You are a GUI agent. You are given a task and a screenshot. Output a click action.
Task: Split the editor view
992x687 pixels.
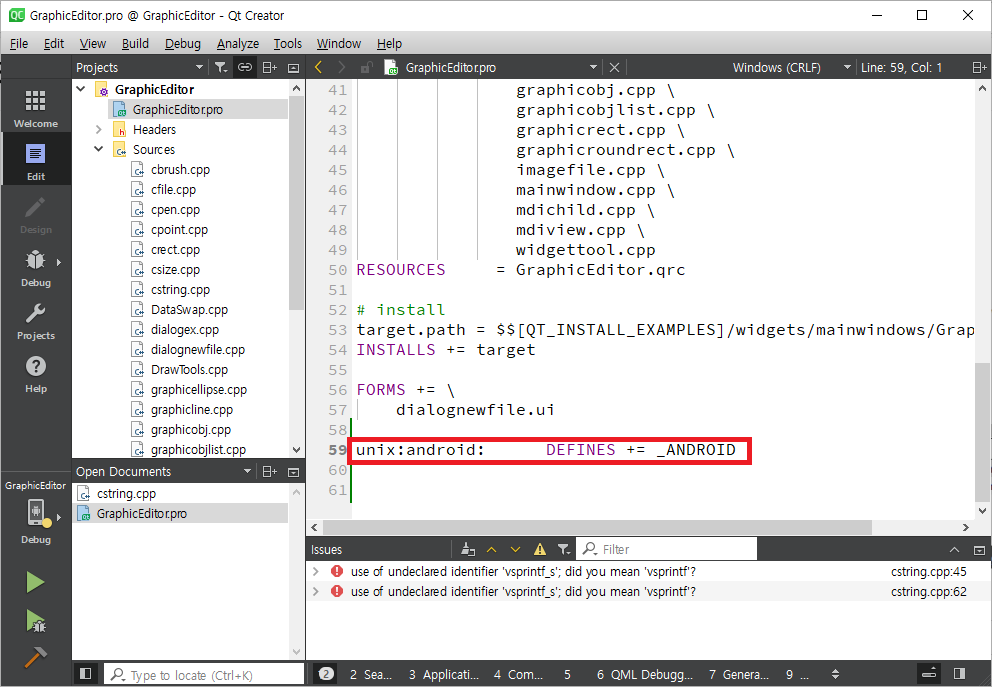coord(979,67)
